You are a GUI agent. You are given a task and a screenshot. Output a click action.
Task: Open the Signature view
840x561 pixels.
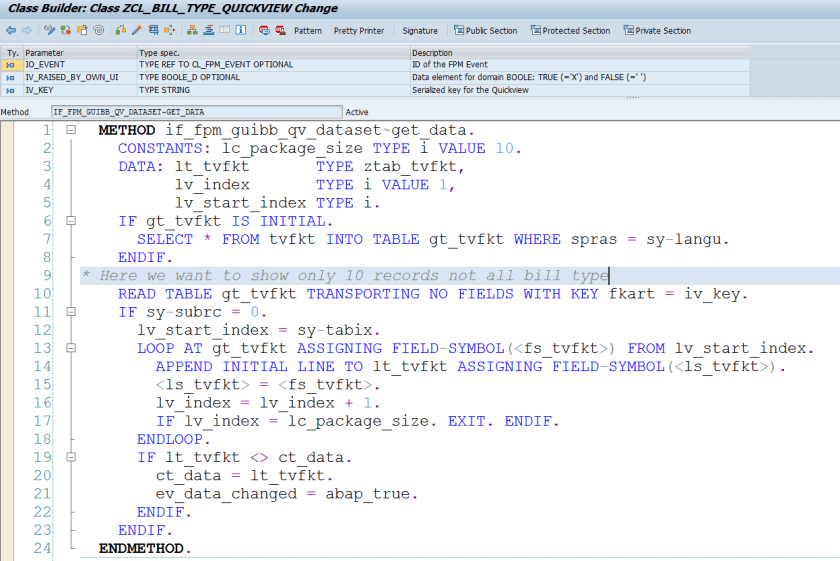pos(420,31)
